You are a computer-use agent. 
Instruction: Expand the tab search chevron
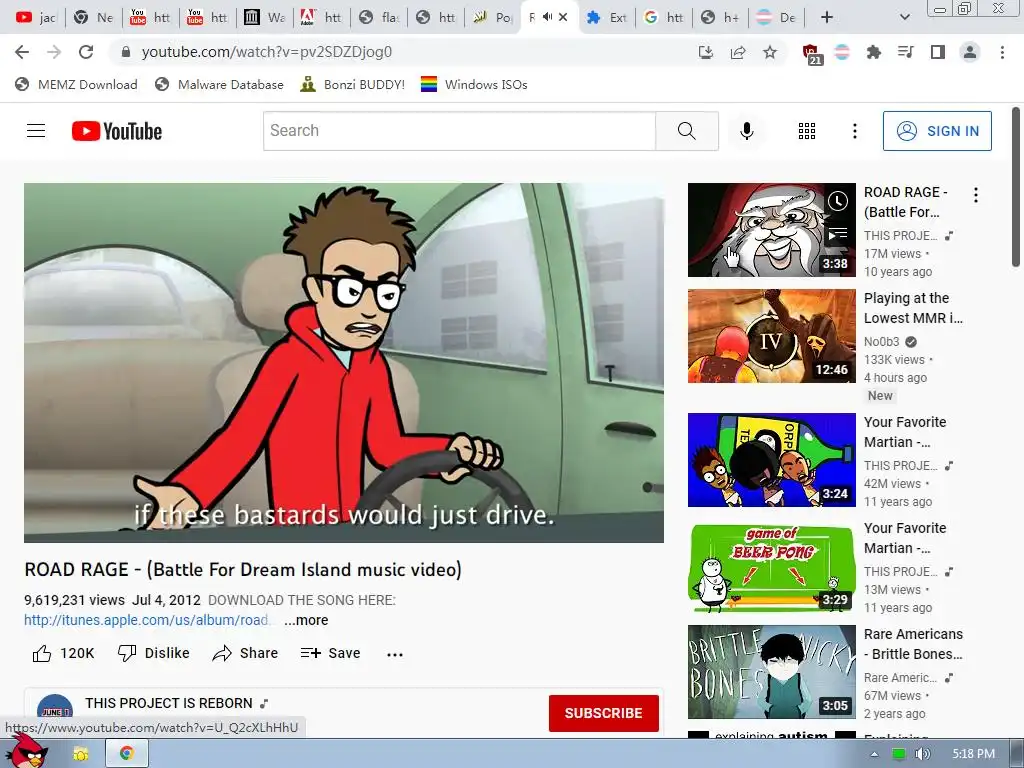(904, 18)
